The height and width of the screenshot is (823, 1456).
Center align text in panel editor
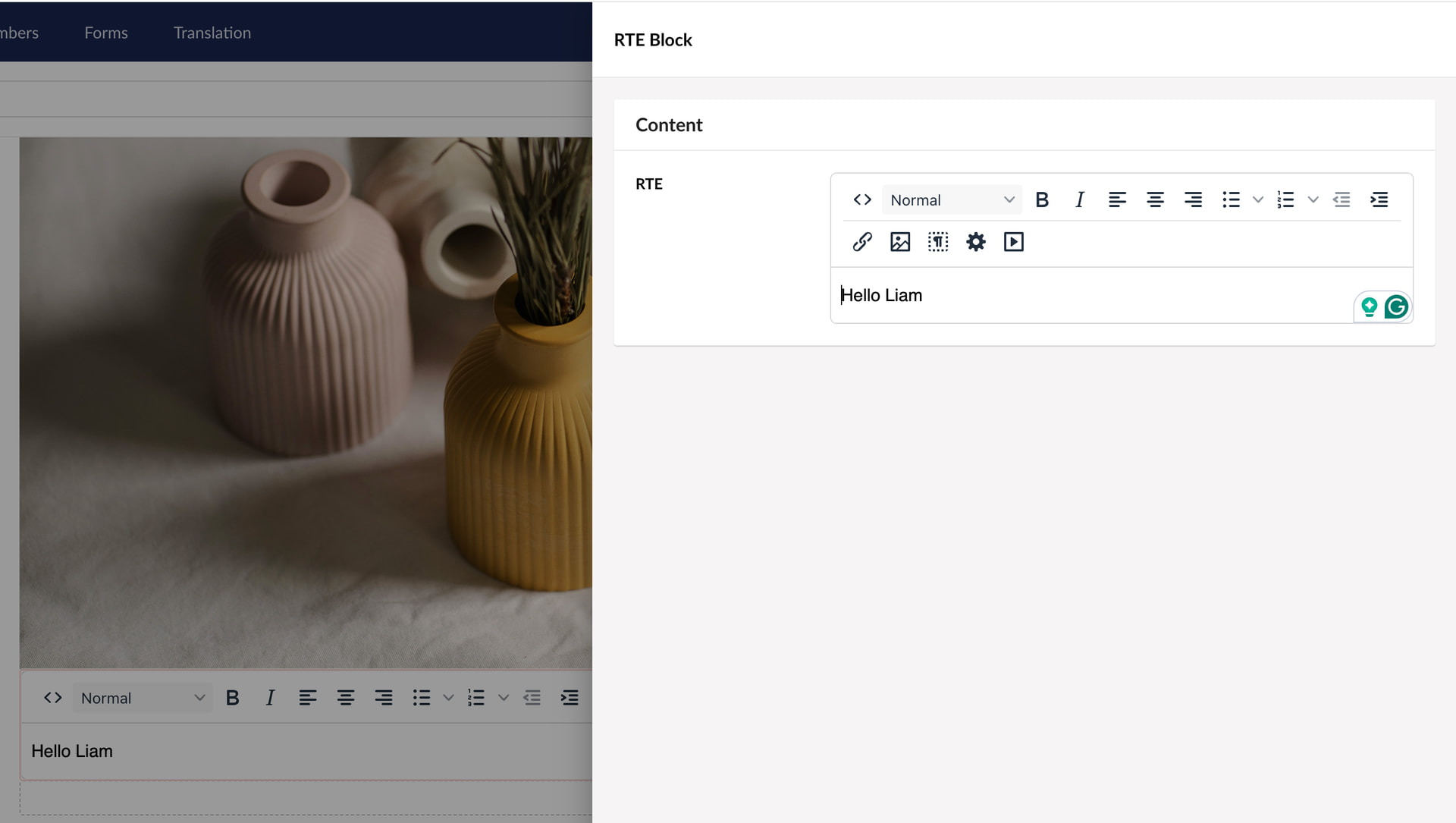click(x=1155, y=199)
